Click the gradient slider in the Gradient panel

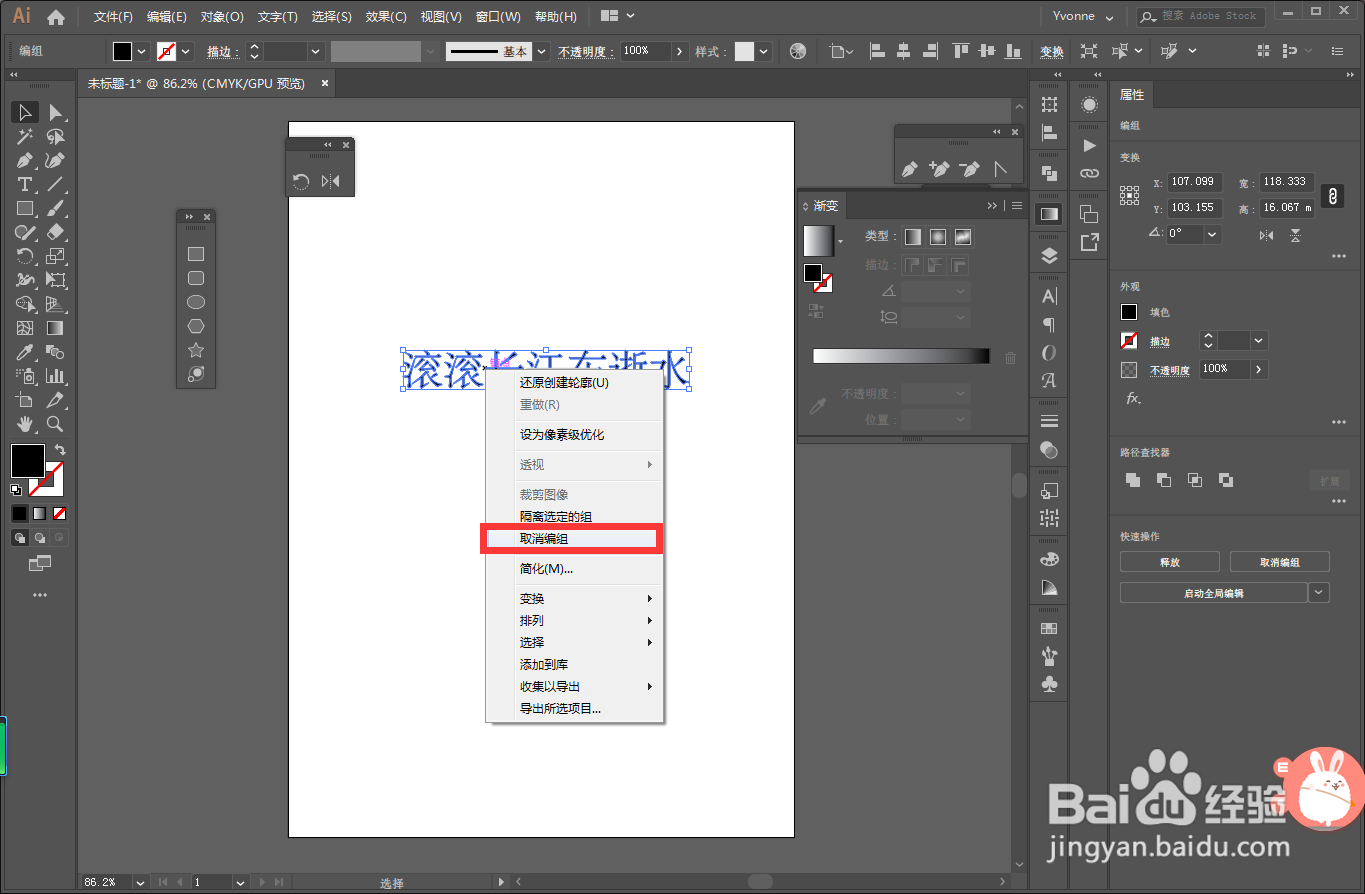tap(900, 355)
